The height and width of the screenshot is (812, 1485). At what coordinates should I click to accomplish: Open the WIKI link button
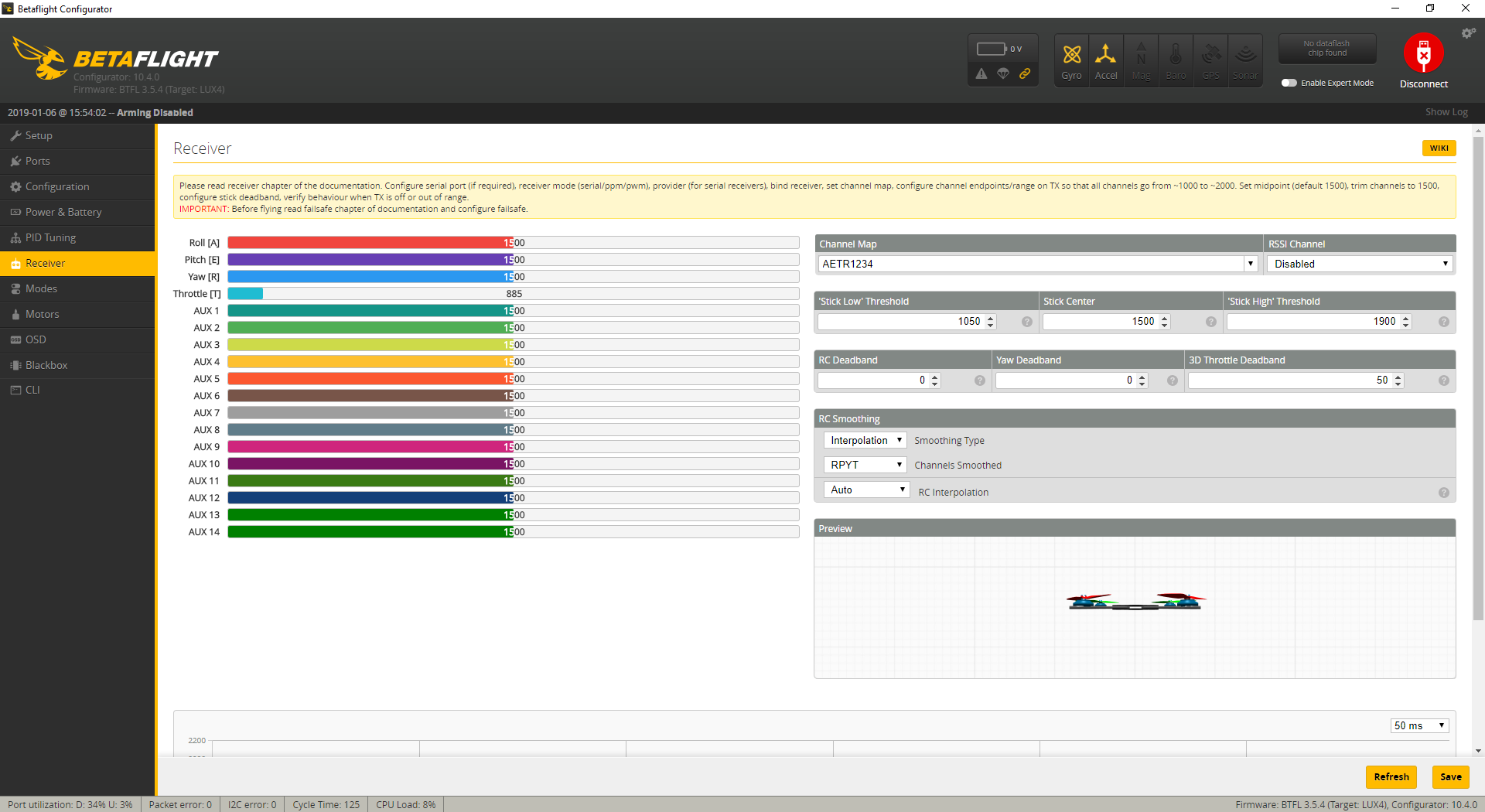[1439, 148]
